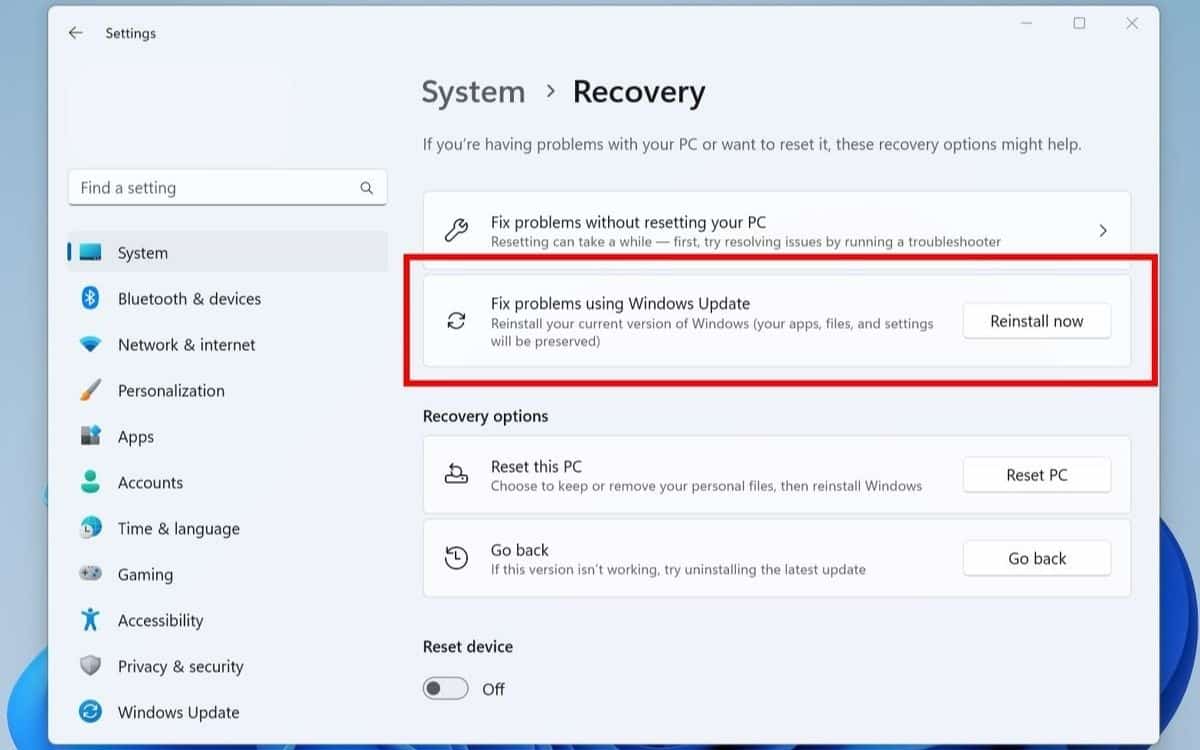Open Time & language settings
The width and height of the screenshot is (1200, 750).
pos(227,528)
